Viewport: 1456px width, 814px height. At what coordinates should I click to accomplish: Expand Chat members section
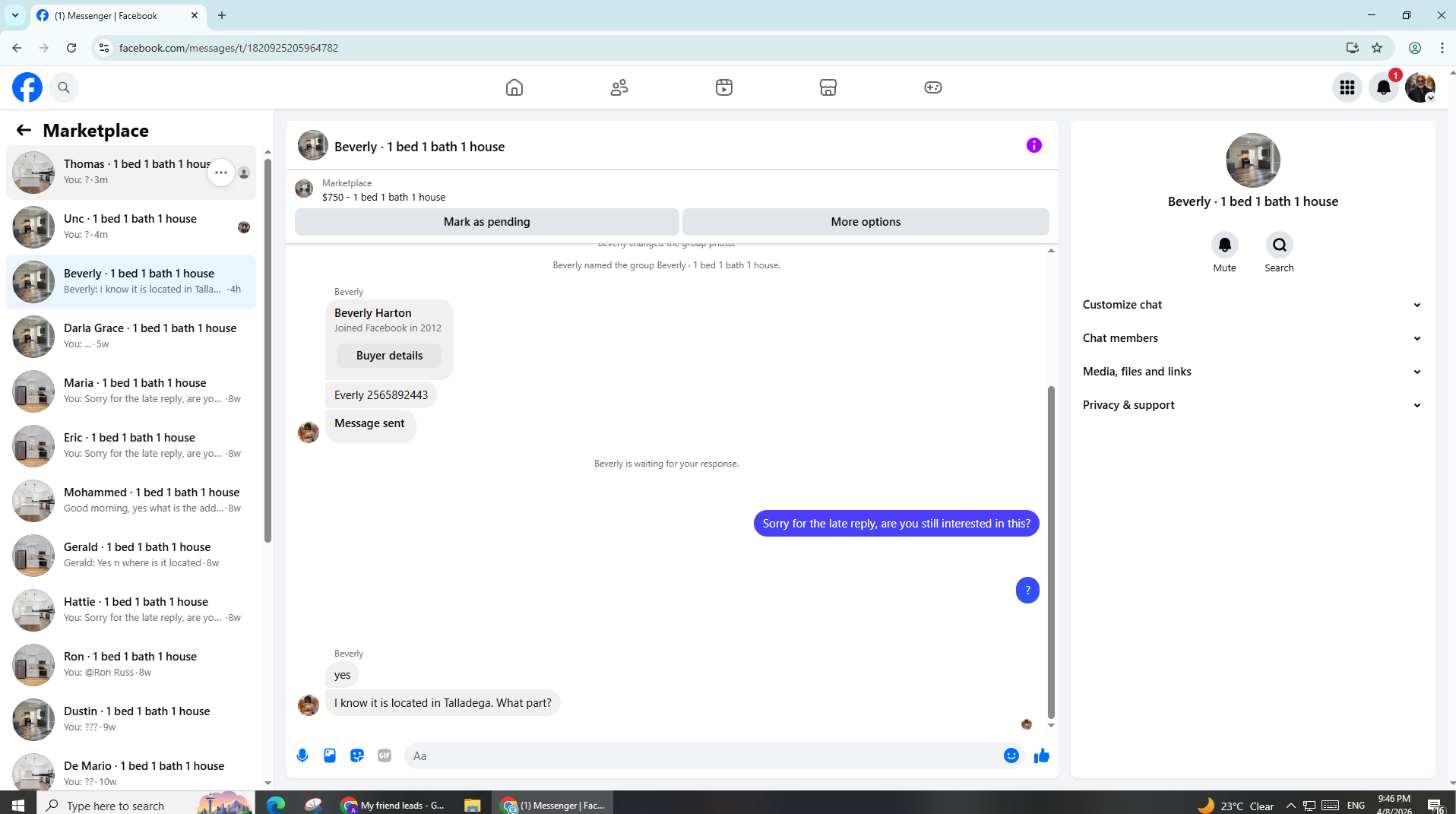coord(1252,338)
